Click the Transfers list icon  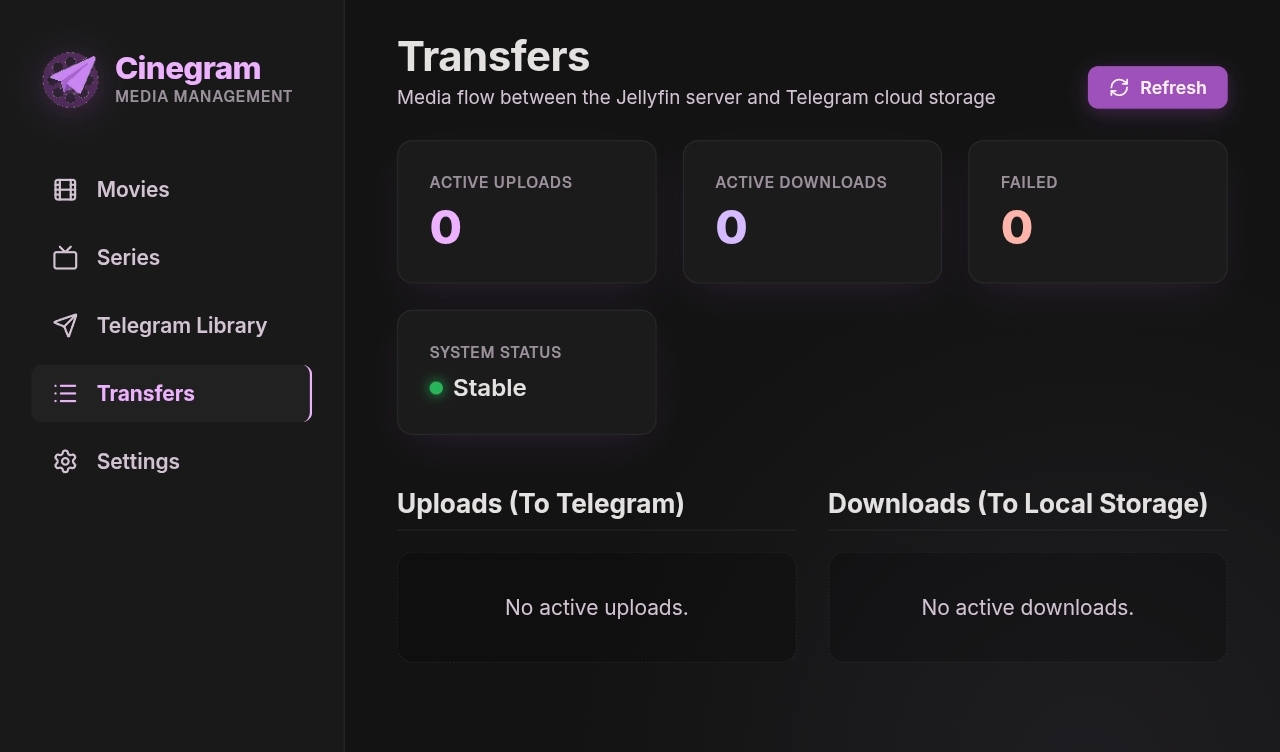(65, 394)
